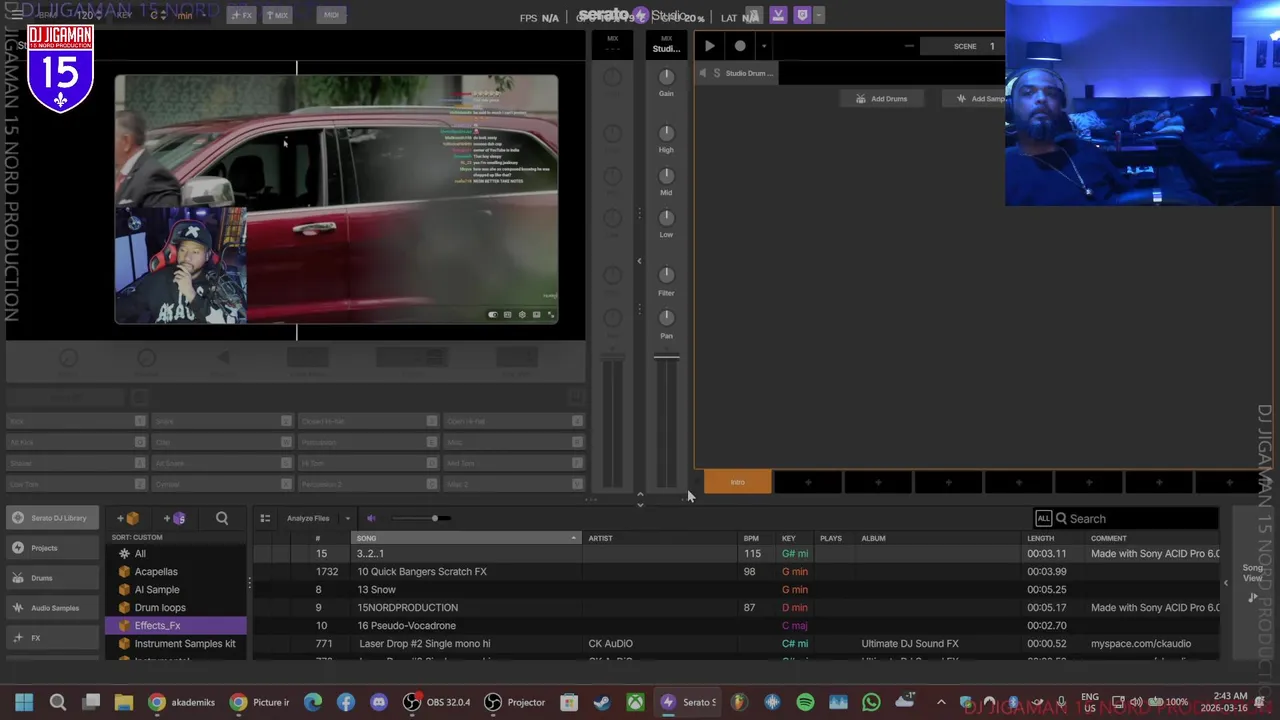
Task: Adjust the High EQ knob
Action: 666,133
